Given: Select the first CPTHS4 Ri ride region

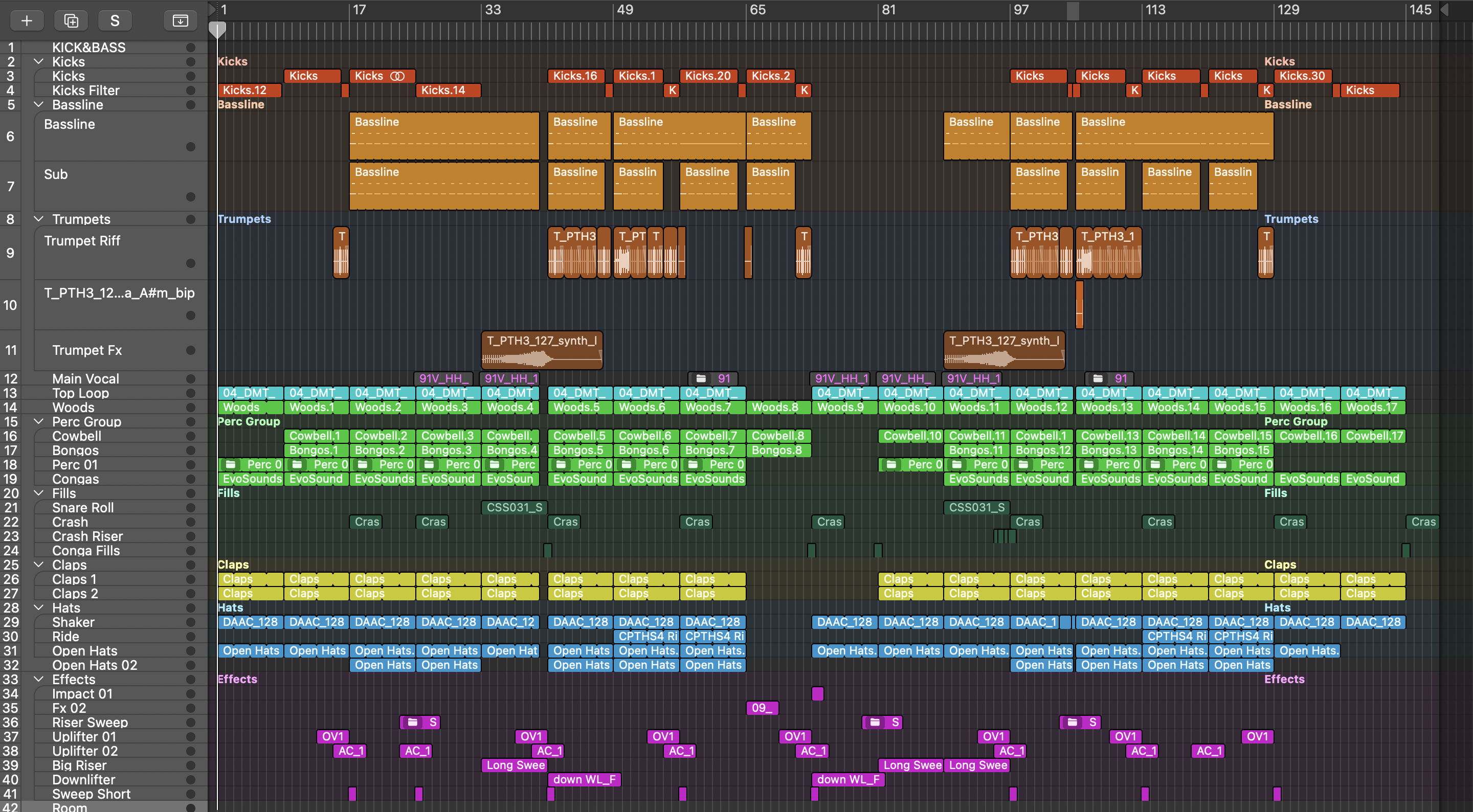Looking at the screenshot, I should pos(646,636).
